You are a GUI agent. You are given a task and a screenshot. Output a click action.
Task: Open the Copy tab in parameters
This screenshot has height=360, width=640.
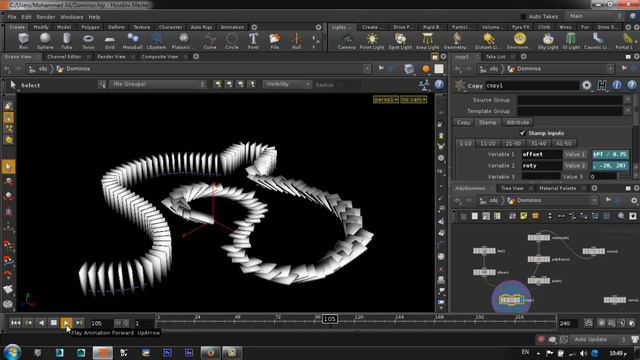(463, 122)
